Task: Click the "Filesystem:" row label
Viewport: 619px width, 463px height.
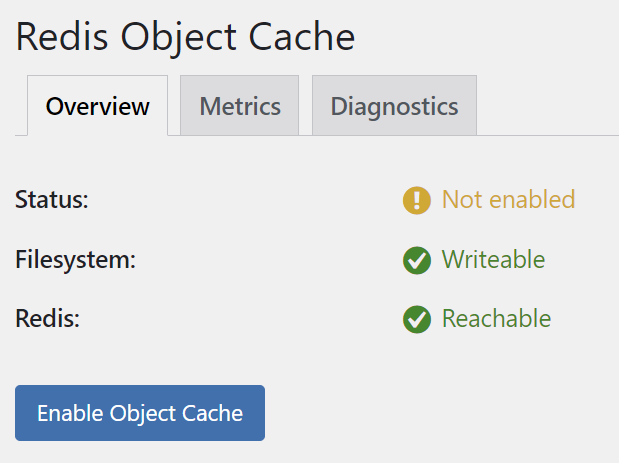Action: coord(75,260)
